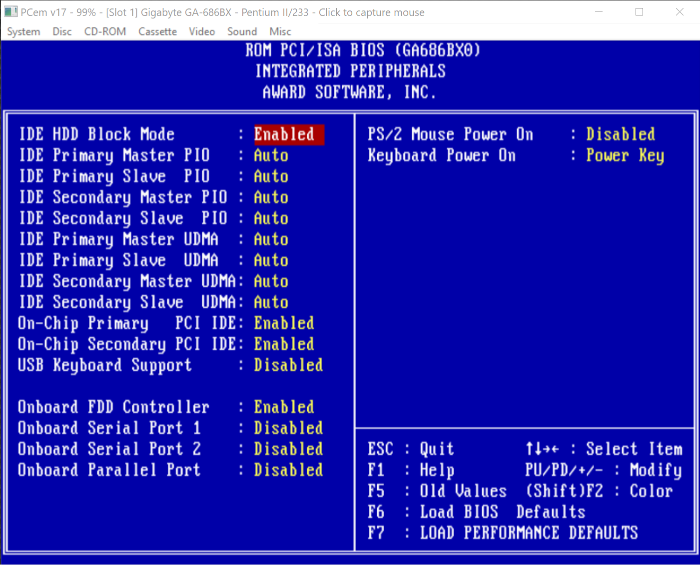
Task: Click IDE Secondary Slave UDMA Auto value
Action: coord(271,303)
